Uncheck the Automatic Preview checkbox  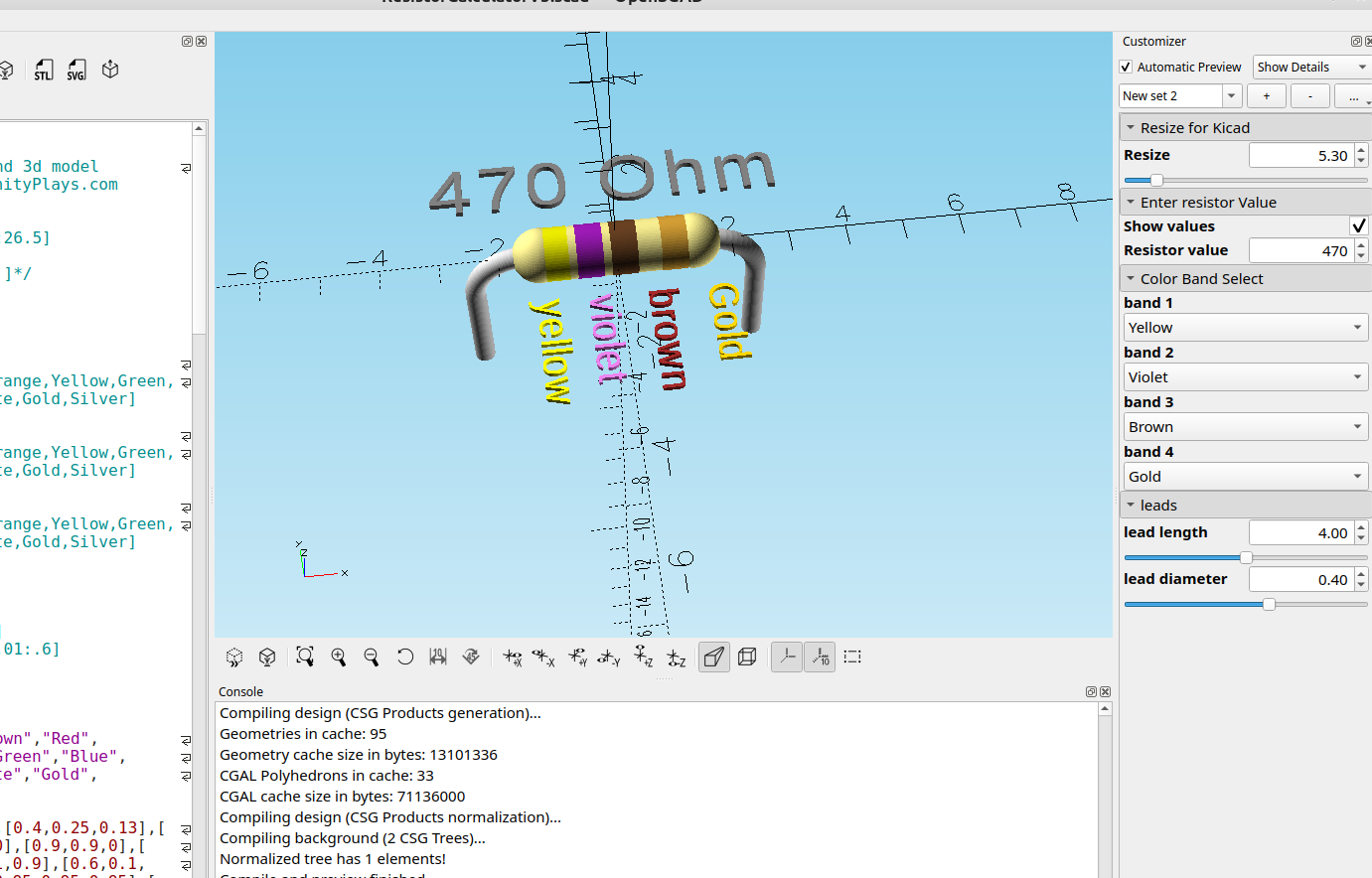[1126, 68]
